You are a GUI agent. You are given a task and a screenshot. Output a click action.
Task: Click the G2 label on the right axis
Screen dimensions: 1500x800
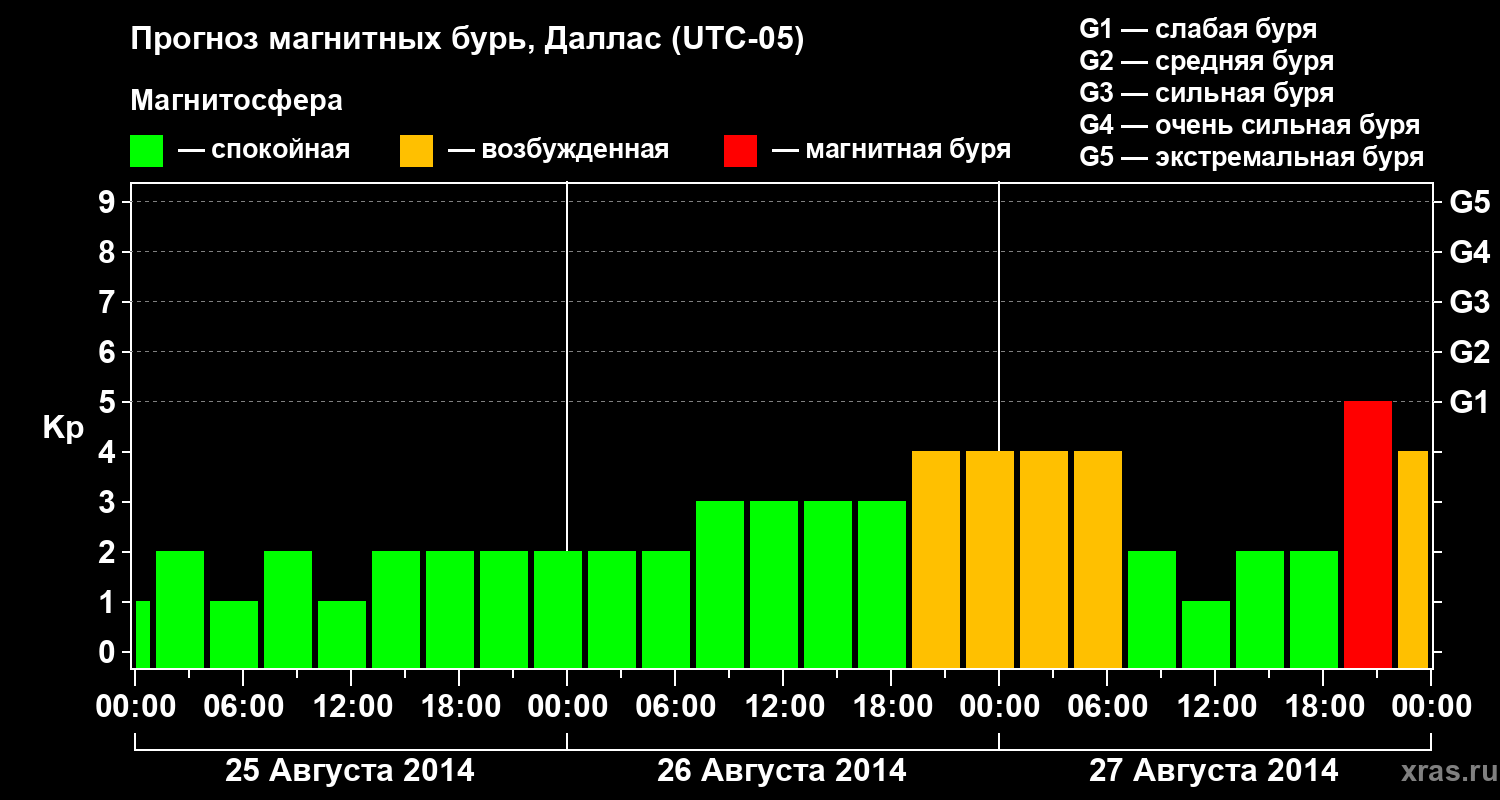1469,352
